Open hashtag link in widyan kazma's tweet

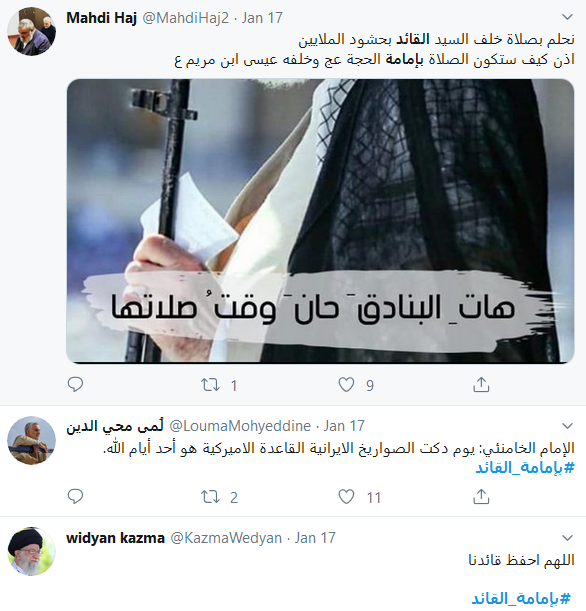pyautogui.click(x=521, y=598)
